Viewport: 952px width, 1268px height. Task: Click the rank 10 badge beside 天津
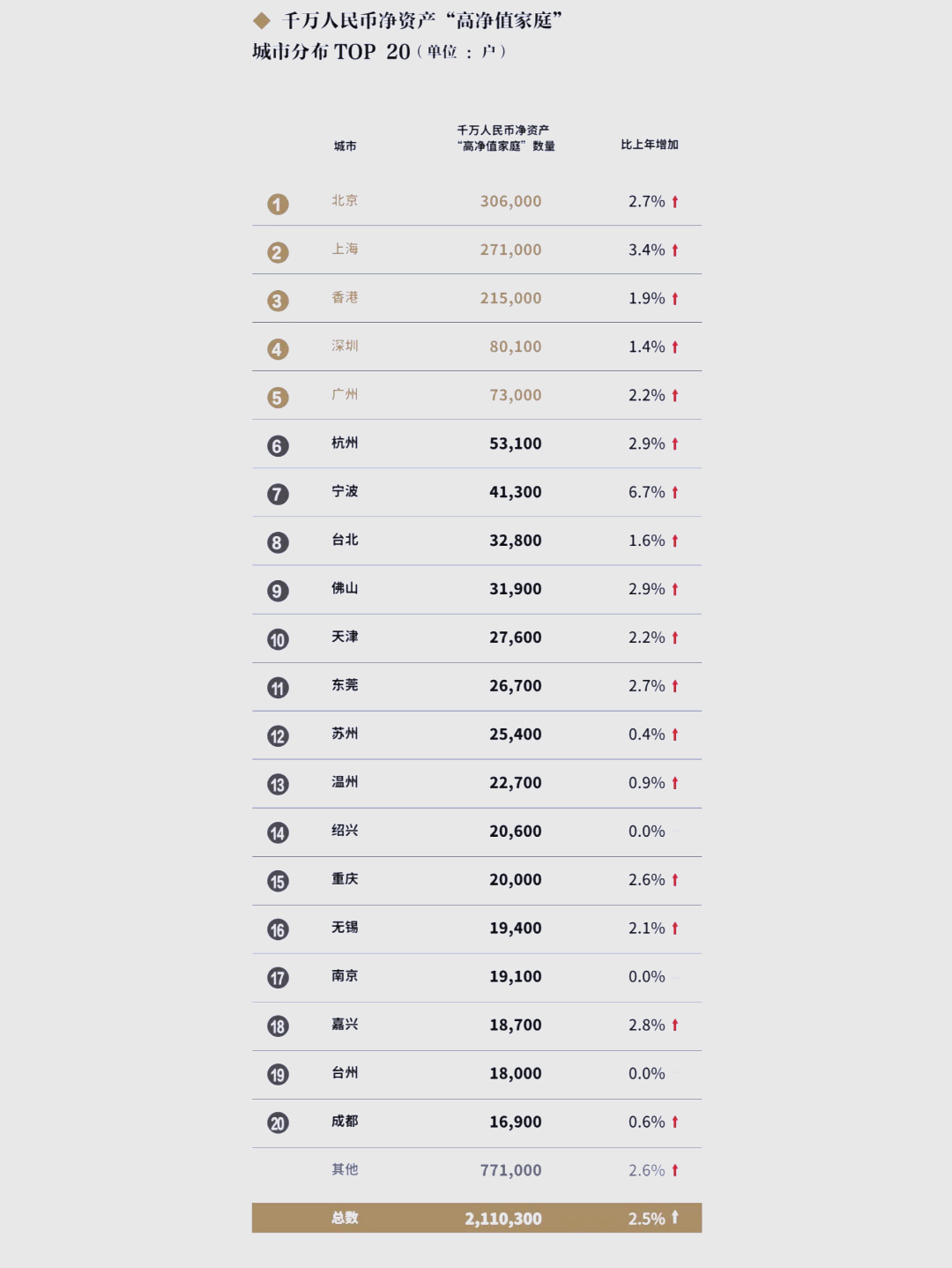pos(278,640)
